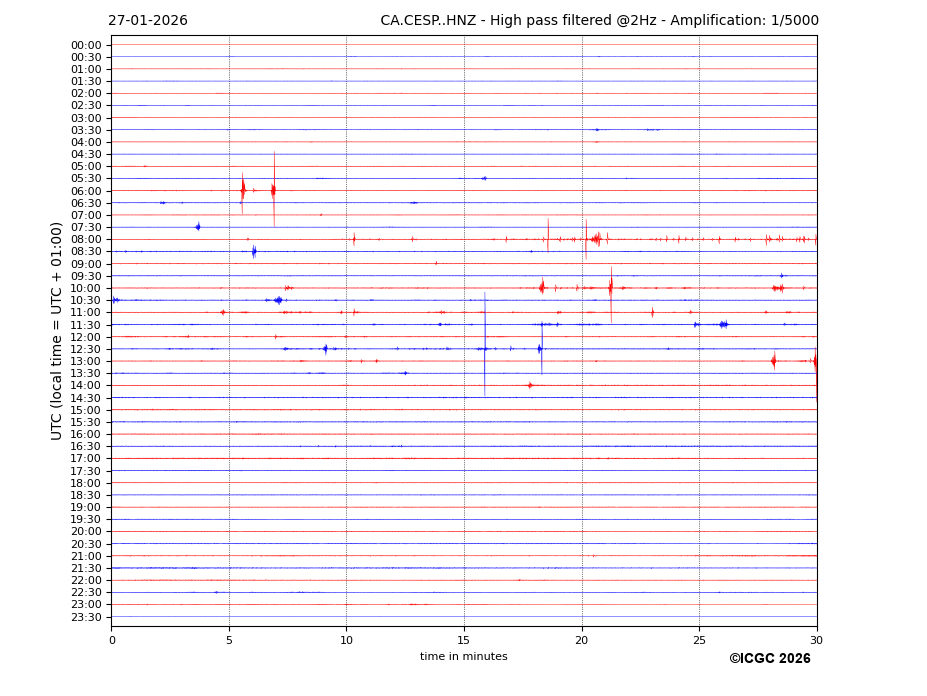This screenshot has height=696, width=927.
Task: Click the 0 tick on the minutes axis
Action: [x=112, y=640]
